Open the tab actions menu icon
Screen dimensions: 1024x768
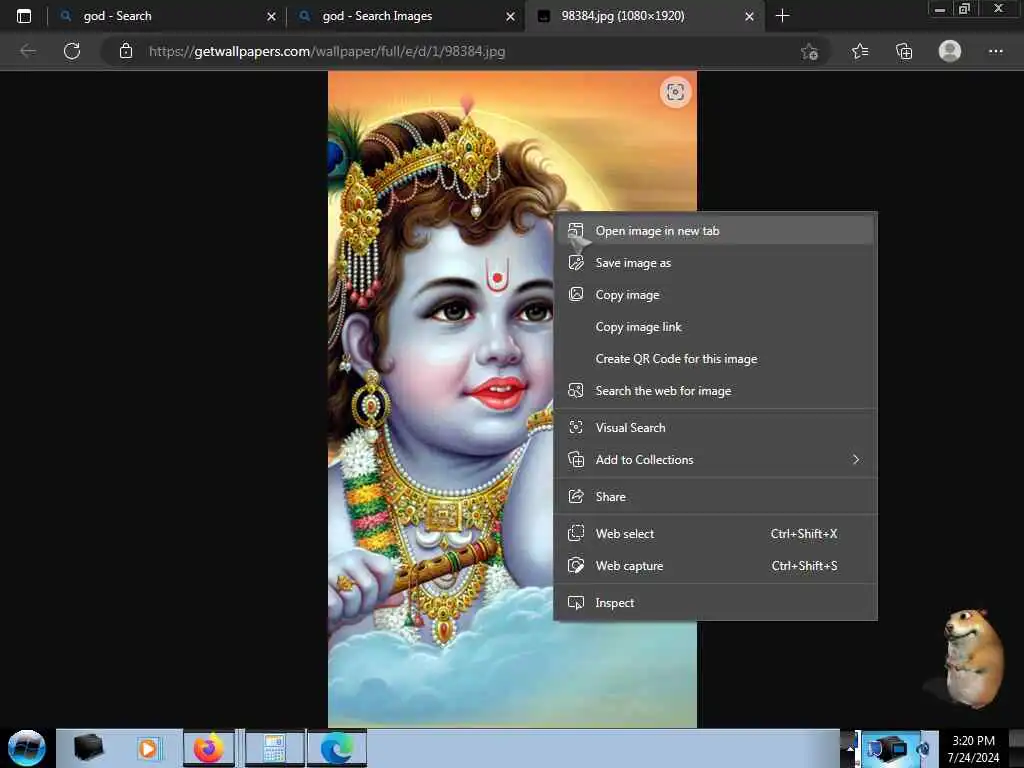24,16
